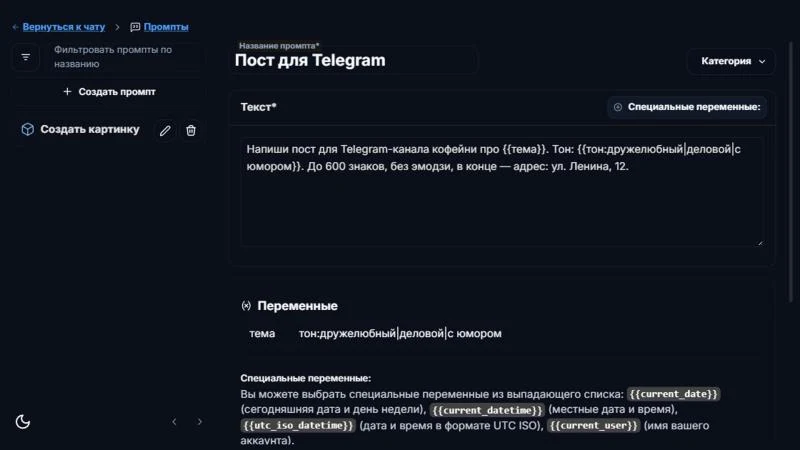The width and height of the screenshot is (800, 450).
Task: Delete the Создать картинку prompt via the trash icon
Action: (x=191, y=131)
